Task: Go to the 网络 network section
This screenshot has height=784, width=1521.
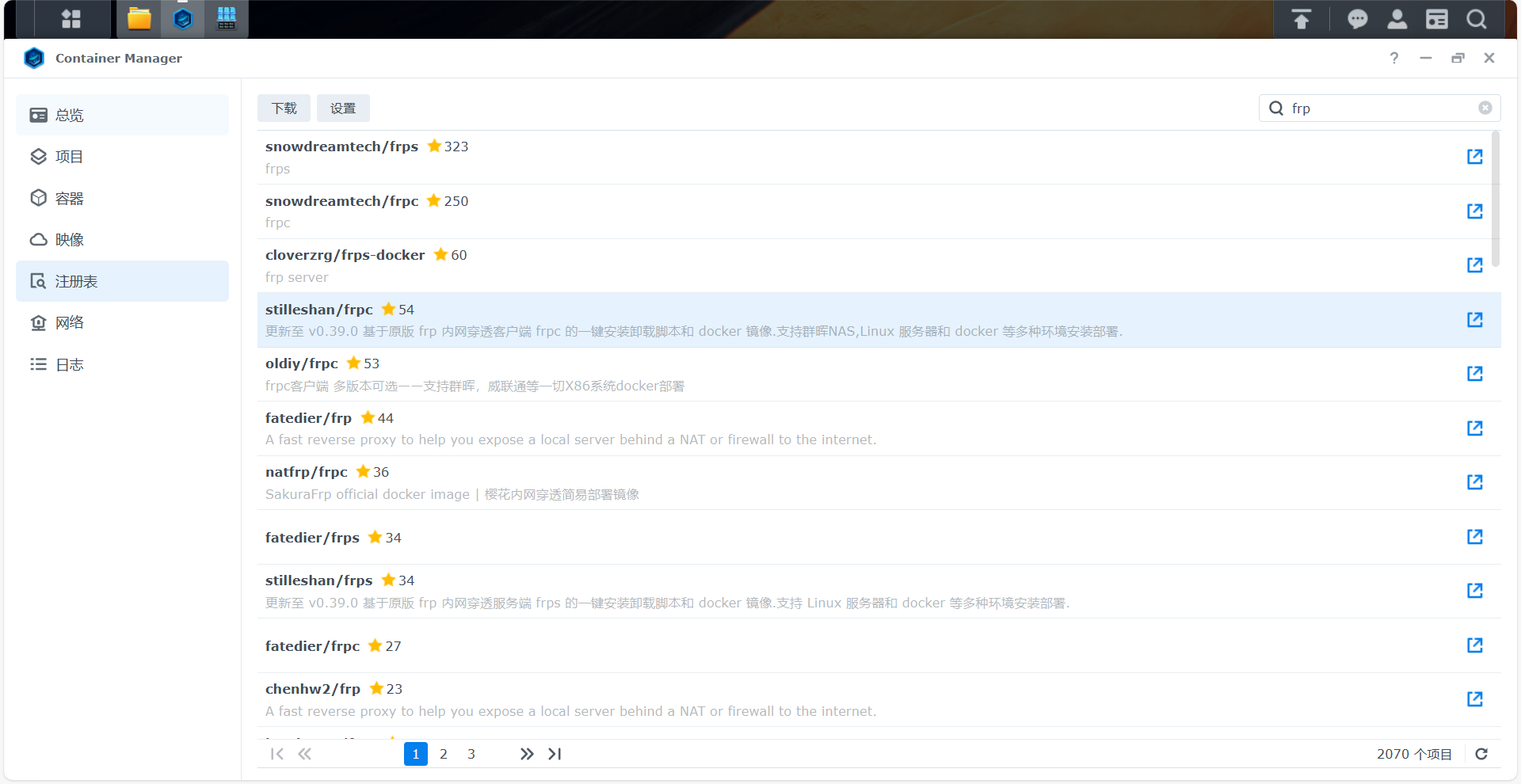Action: coord(122,322)
